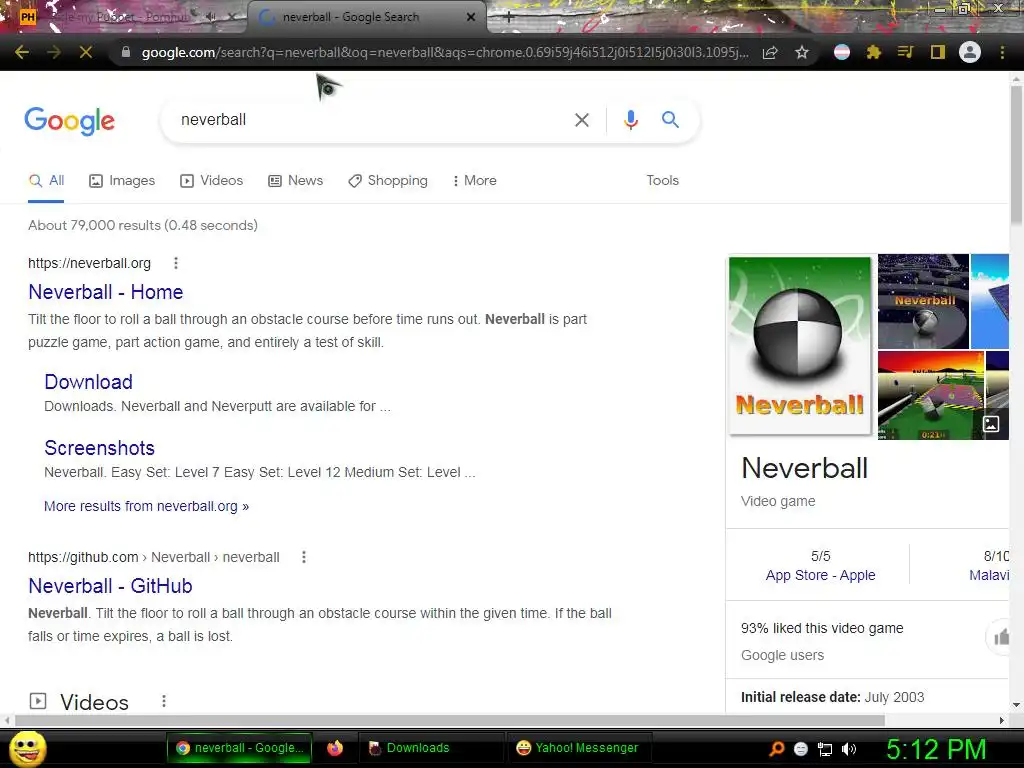The height and width of the screenshot is (768, 1024).
Task: Click the white round face tray icon
Action: coord(801,749)
